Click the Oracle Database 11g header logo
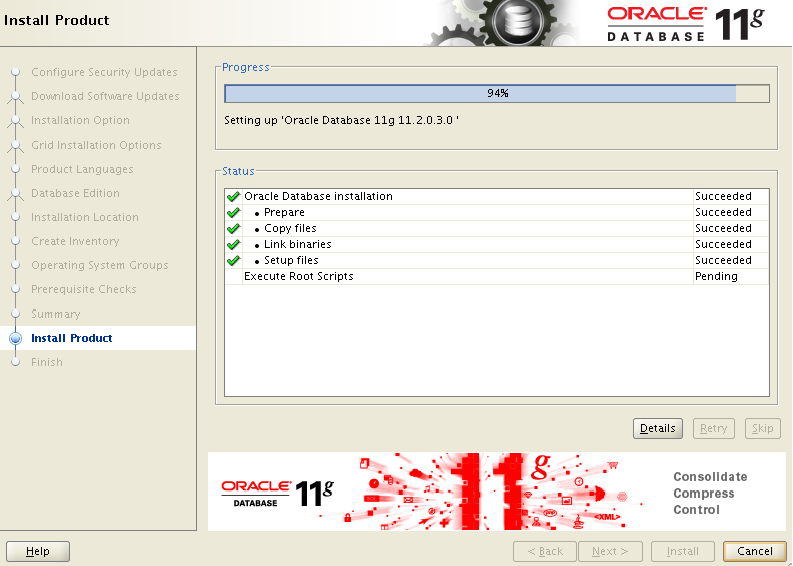This screenshot has height=566, width=793. (x=685, y=23)
